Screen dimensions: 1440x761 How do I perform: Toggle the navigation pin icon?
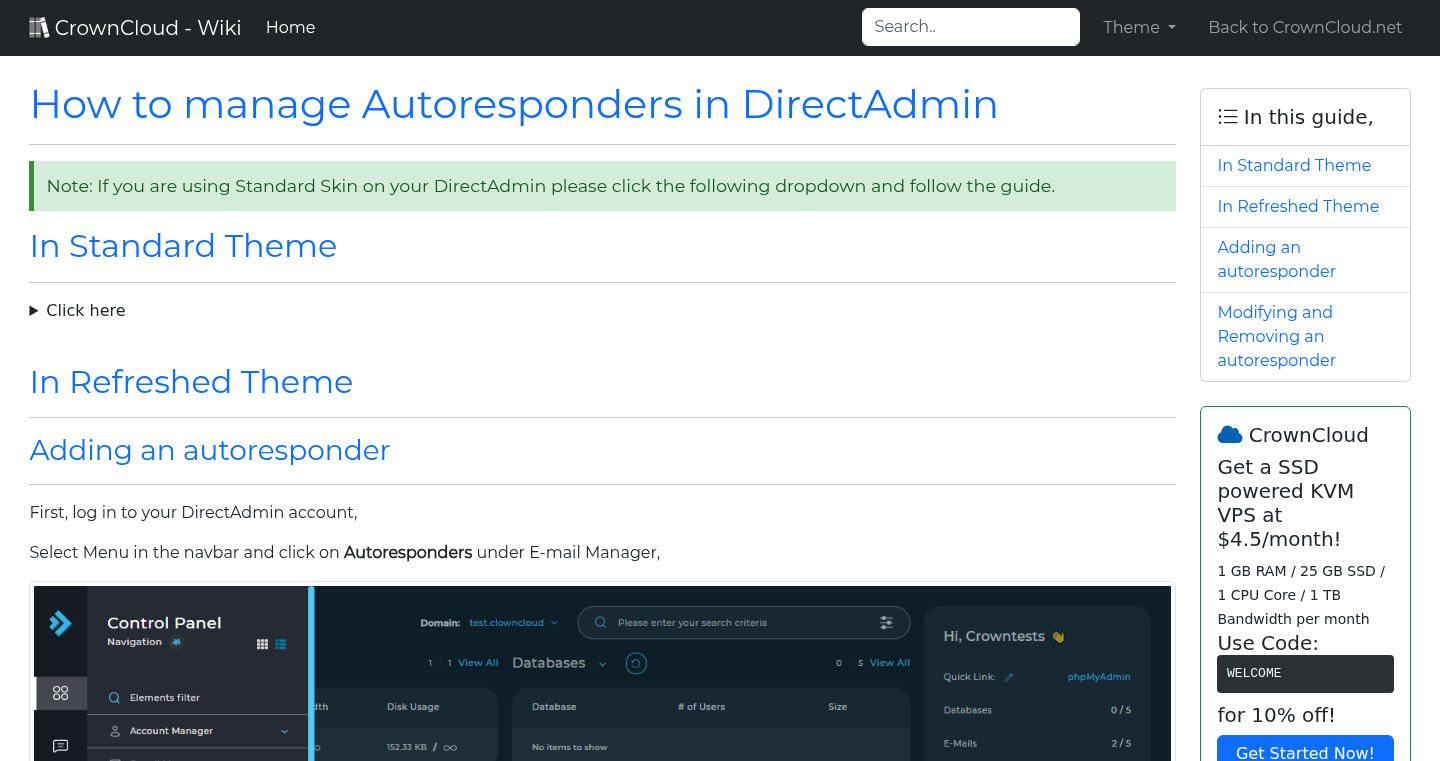point(176,641)
